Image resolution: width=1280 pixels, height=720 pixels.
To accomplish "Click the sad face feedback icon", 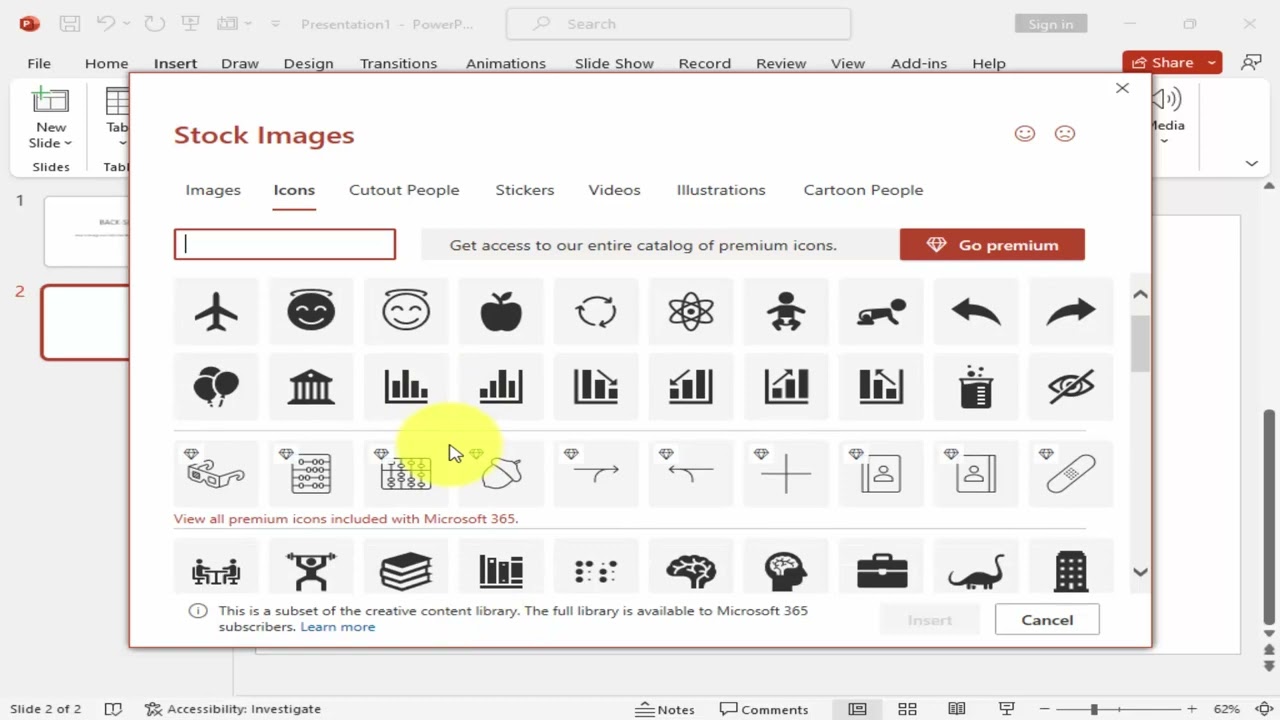I will (x=1065, y=133).
